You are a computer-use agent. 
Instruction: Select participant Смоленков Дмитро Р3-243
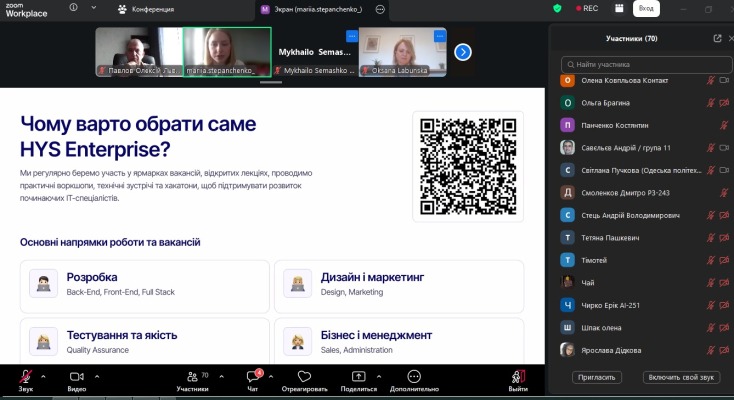[645, 193]
